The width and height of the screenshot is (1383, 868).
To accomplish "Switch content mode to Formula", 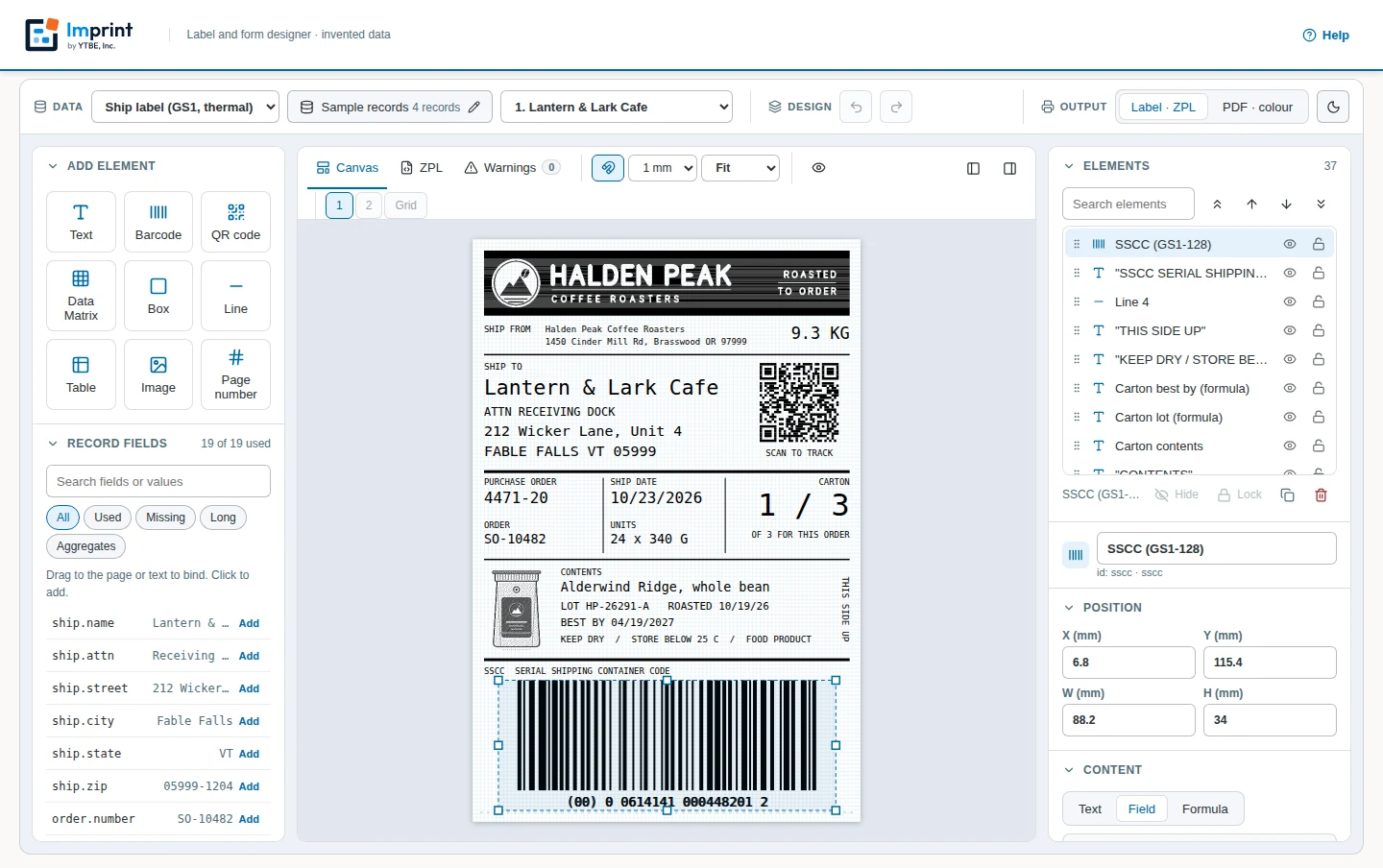I will point(1204,809).
